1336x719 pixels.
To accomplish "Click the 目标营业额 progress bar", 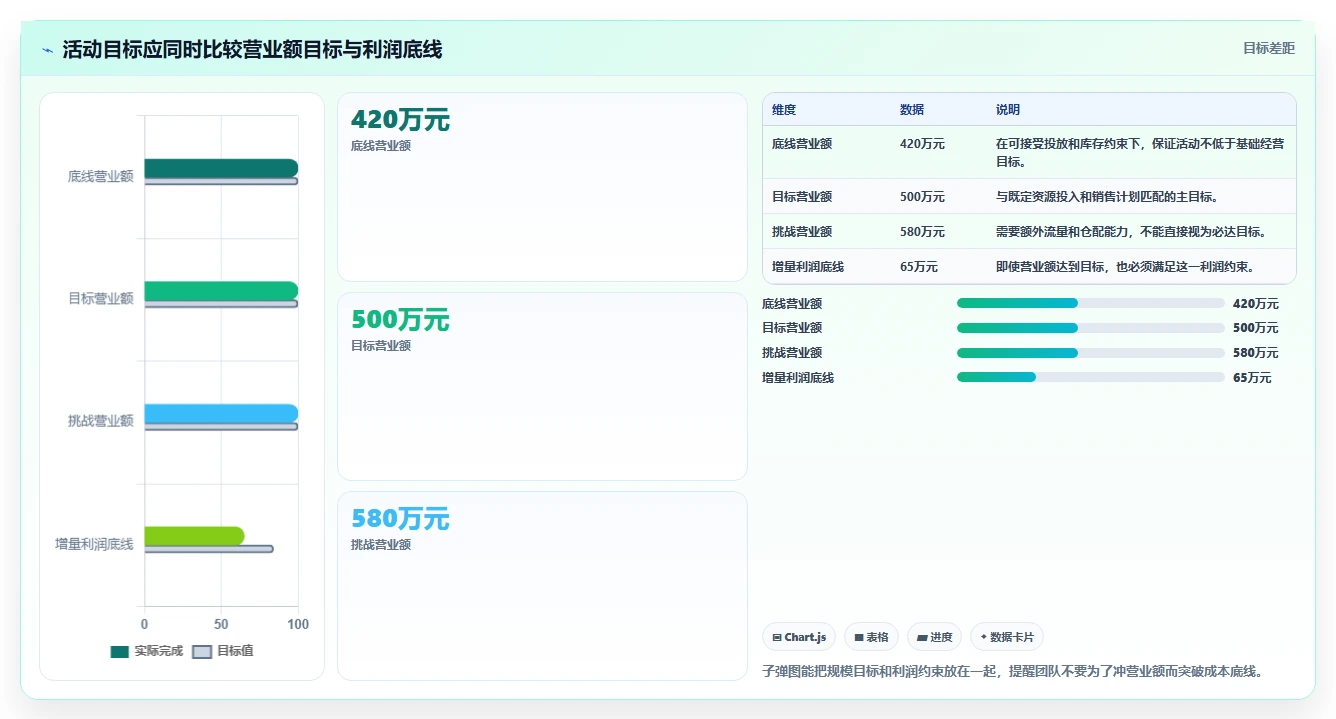I will [1090, 328].
